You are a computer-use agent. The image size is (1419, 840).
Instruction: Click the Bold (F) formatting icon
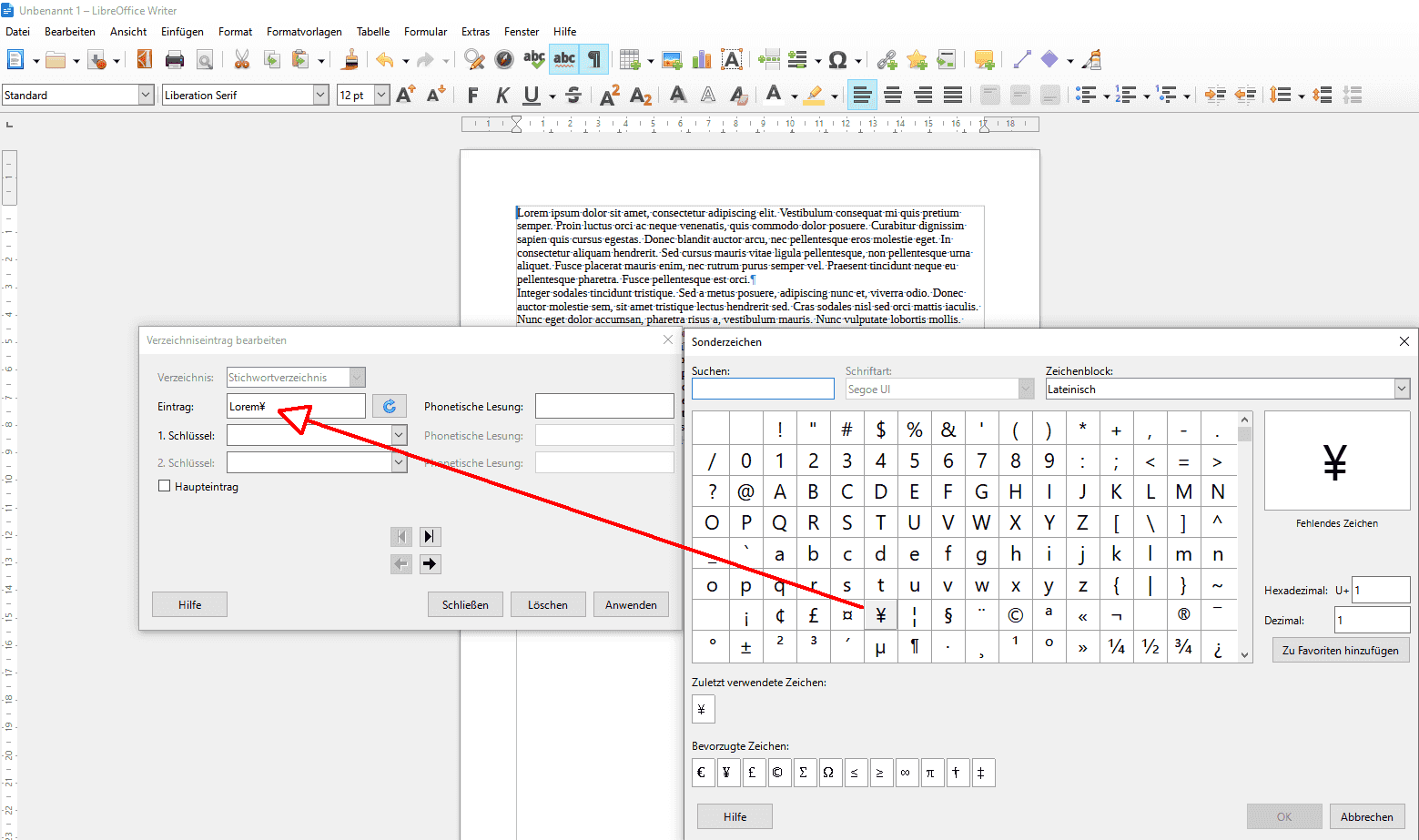[472, 95]
